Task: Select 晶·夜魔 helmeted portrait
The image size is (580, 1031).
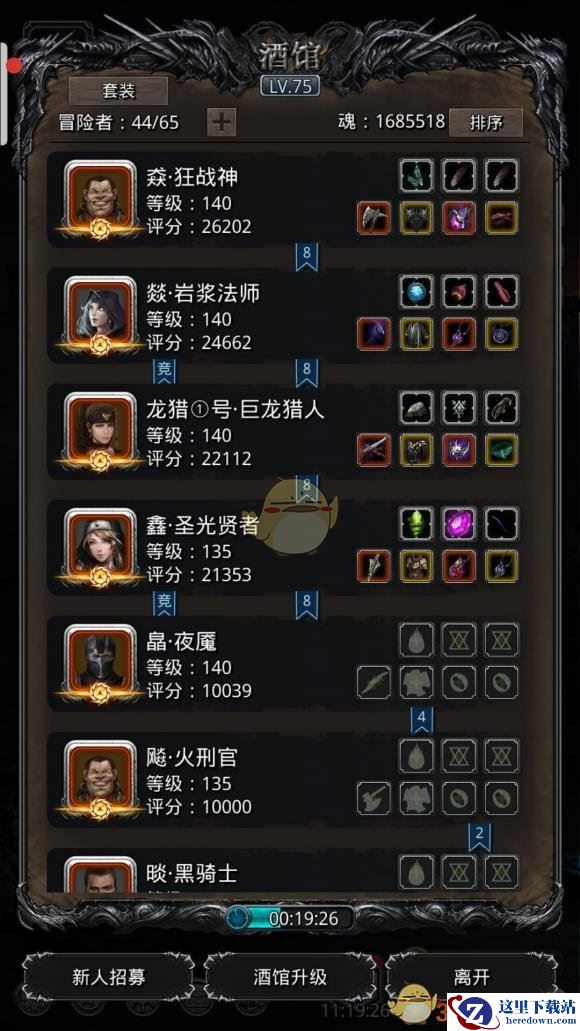Action: [x=101, y=661]
